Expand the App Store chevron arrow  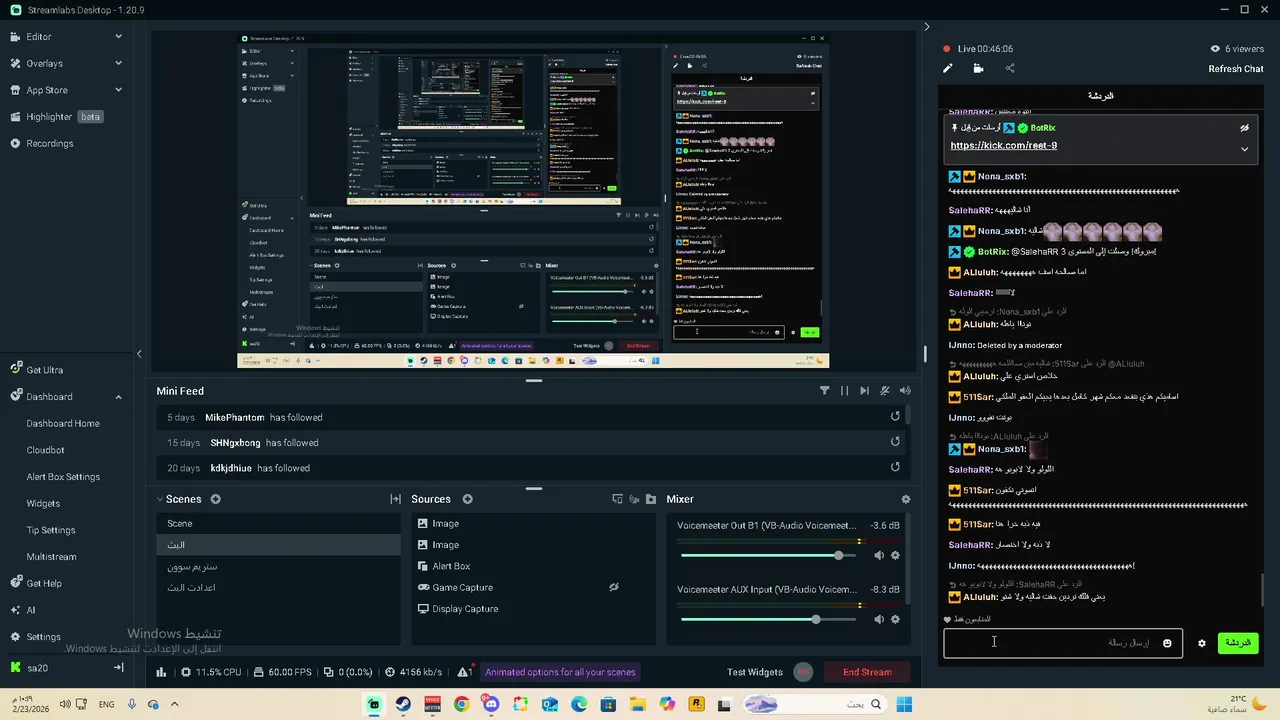[118, 90]
